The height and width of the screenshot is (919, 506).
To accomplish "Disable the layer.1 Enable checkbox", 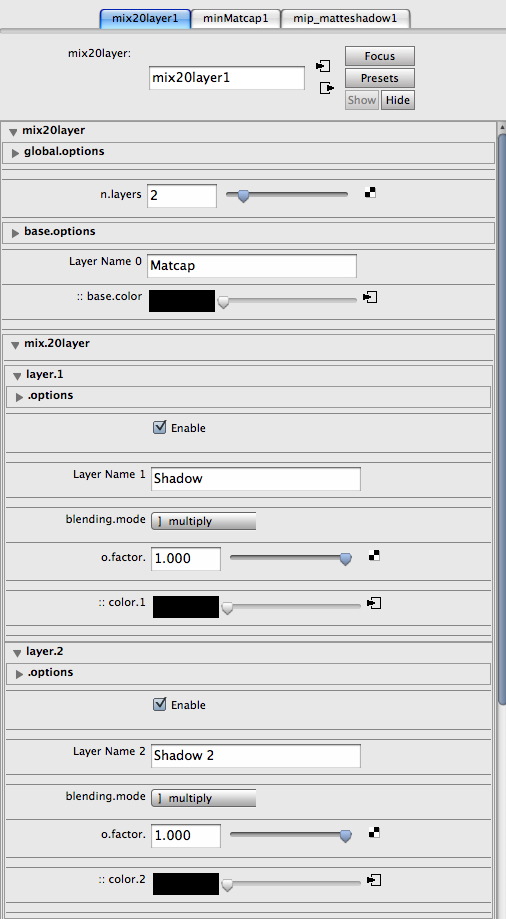I will click(159, 427).
